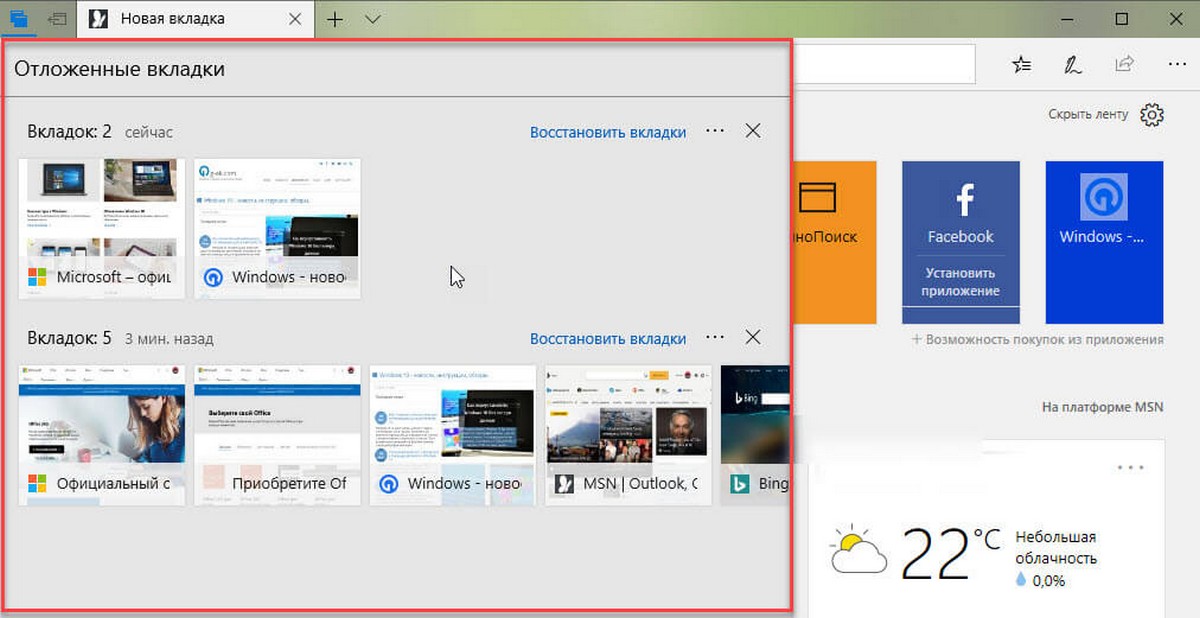The height and width of the screenshot is (618, 1200).
Task: Open the set-aside tabs panel icon
Action: [x=19, y=18]
